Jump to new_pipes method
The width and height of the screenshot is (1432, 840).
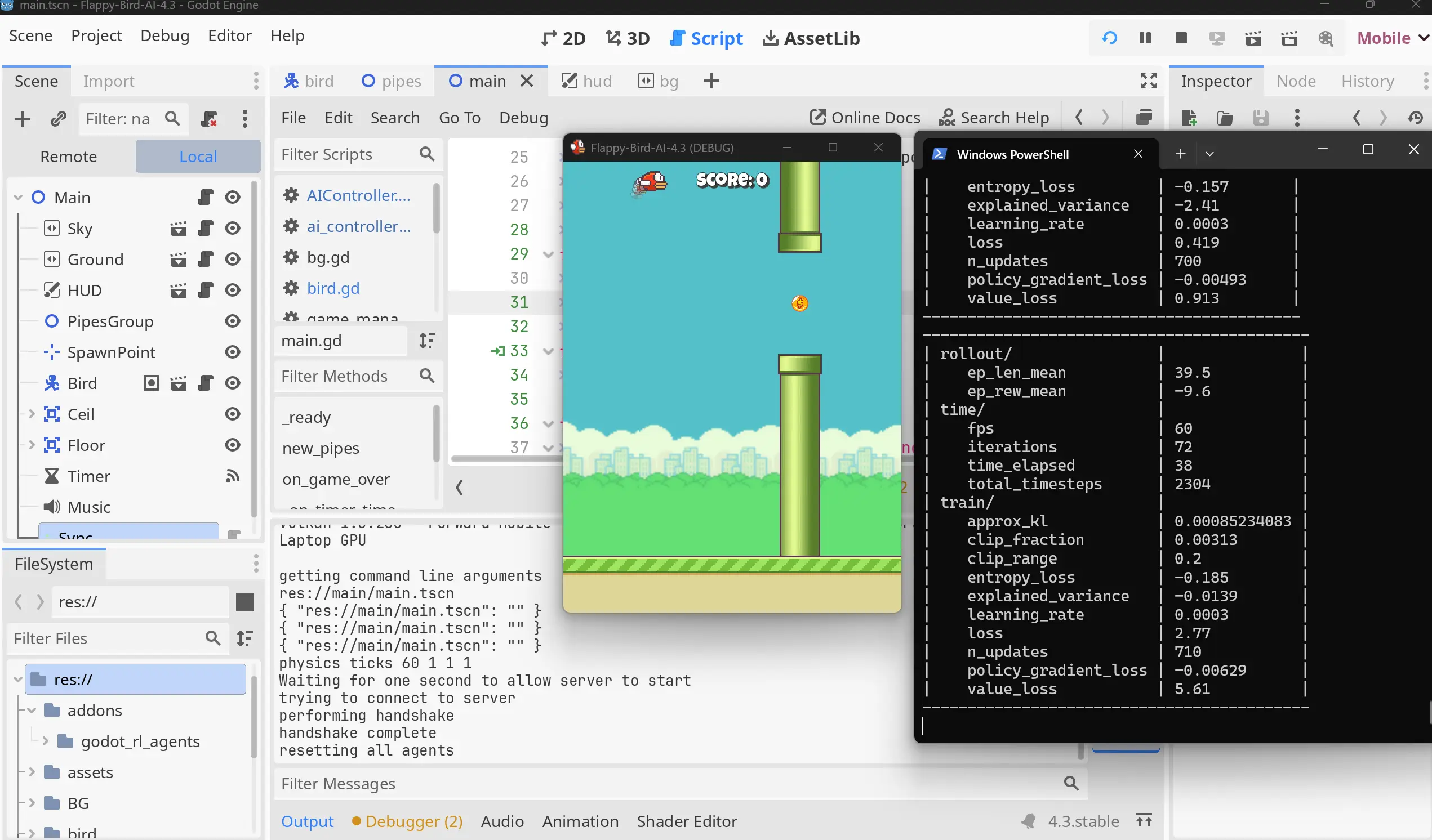(x=321, y=449)
